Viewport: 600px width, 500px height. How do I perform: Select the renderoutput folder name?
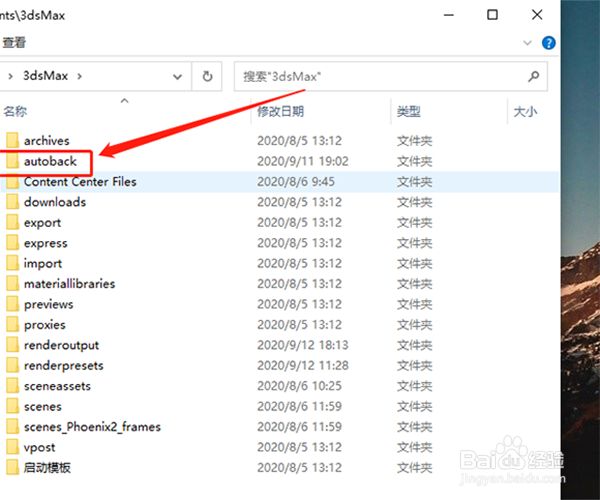[x=61, y=345]
